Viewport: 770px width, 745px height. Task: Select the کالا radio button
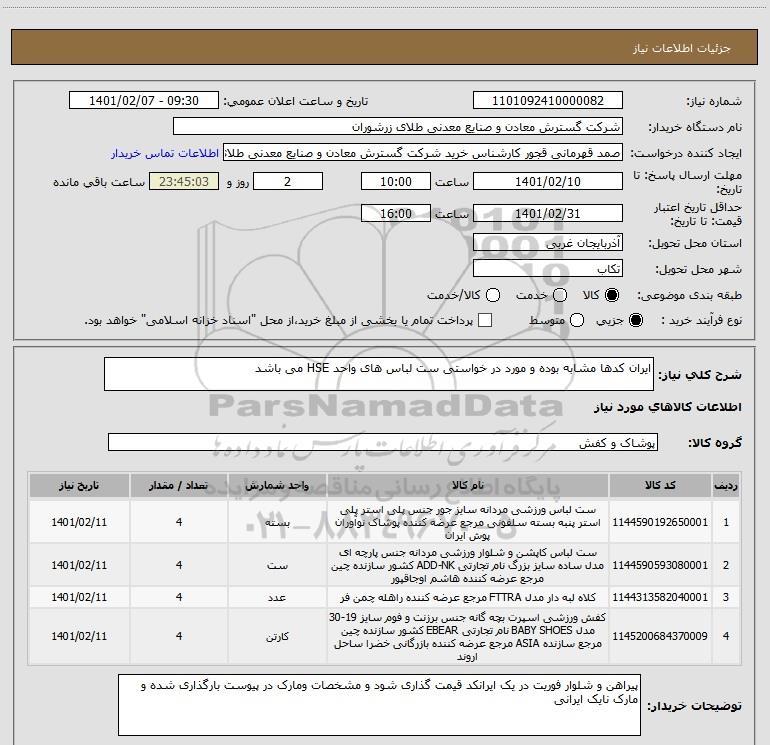(612, 295)
